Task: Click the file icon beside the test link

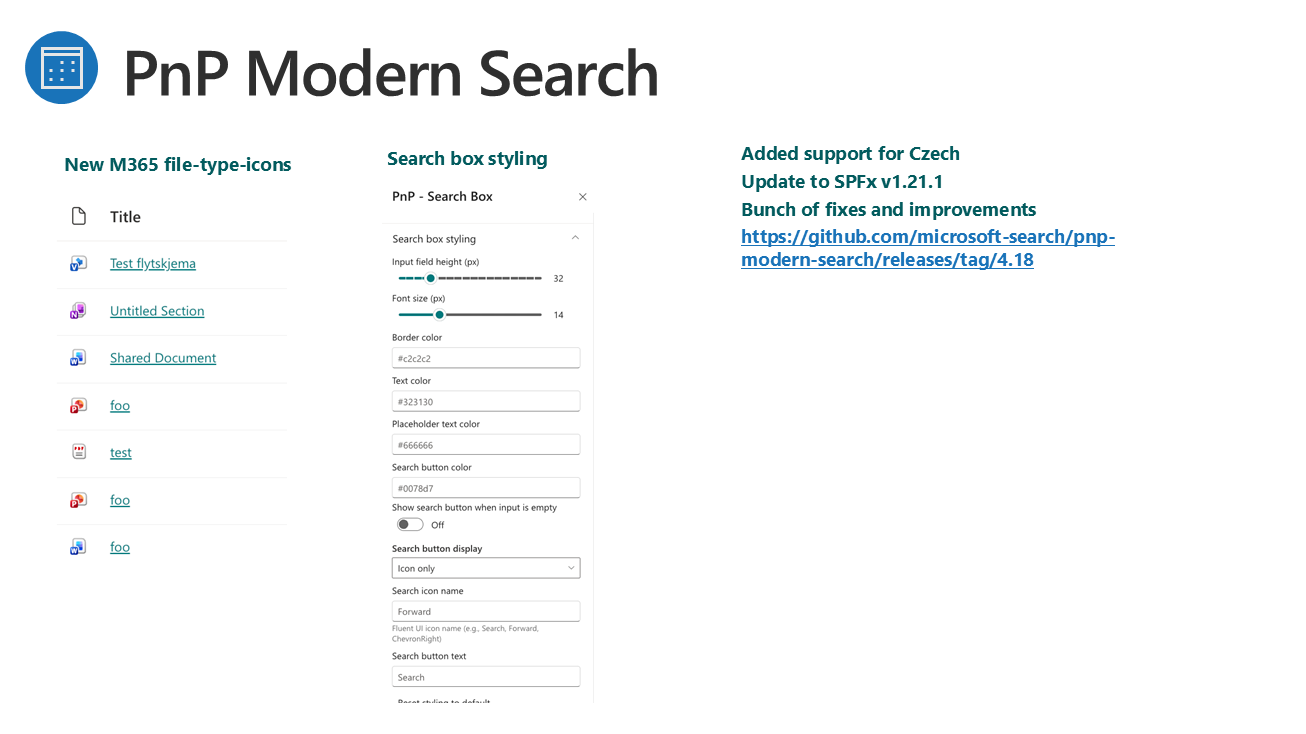Action: coord(79,452)
